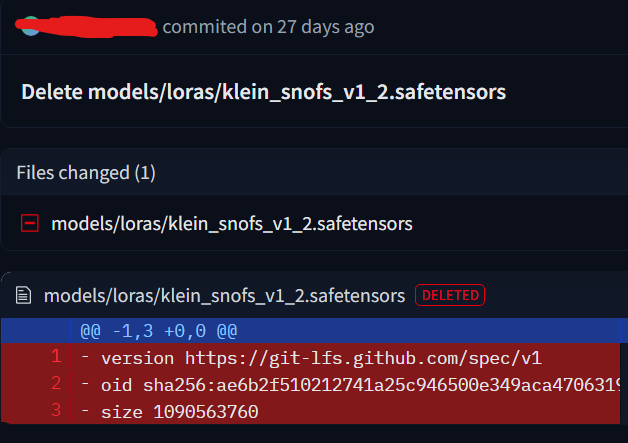Click line number 1 in the diff
628x443 pixels.
[x=56, y=356]
